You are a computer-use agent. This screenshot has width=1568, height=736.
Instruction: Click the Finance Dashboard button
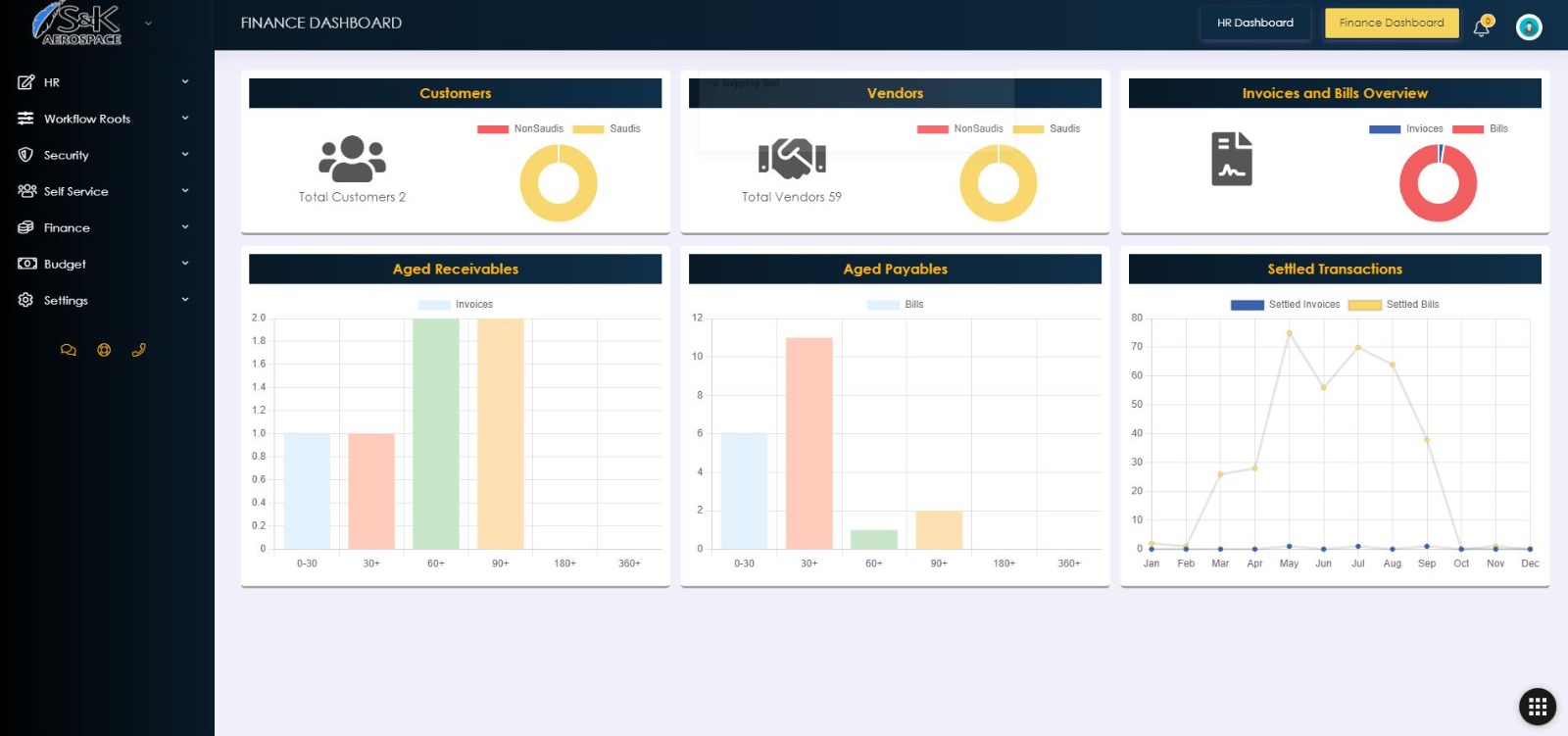1391,23
